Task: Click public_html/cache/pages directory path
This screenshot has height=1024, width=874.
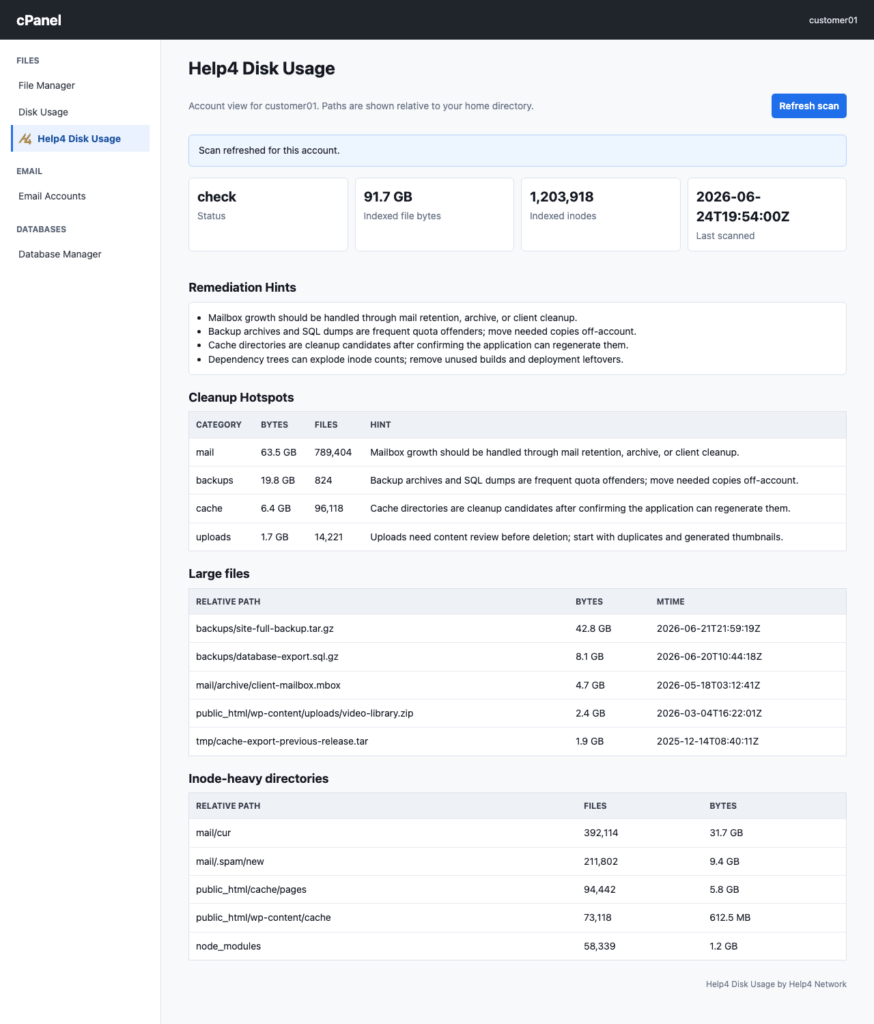Action: pyautogui.click(x=251, y=889)
